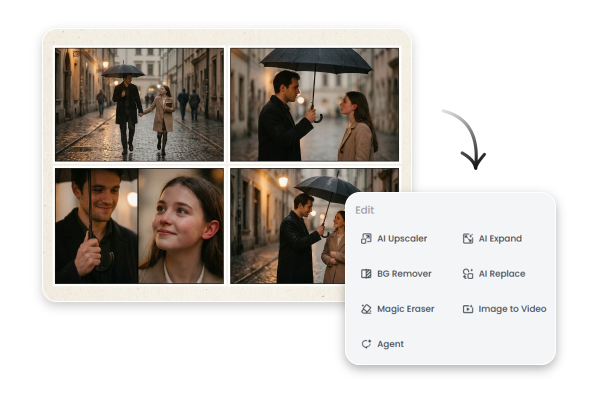Viewport: 600px width, 400px height.
Task: Launch the Agent text entry
Action: tap(390, 344)
